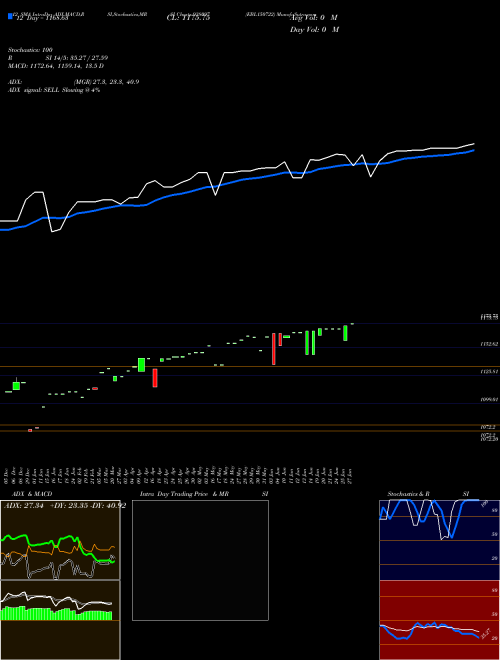
Task: Click the 'ADX: 27.34 +DY: 23.35 -DY: 40.92' header
Action: point(65,506)
